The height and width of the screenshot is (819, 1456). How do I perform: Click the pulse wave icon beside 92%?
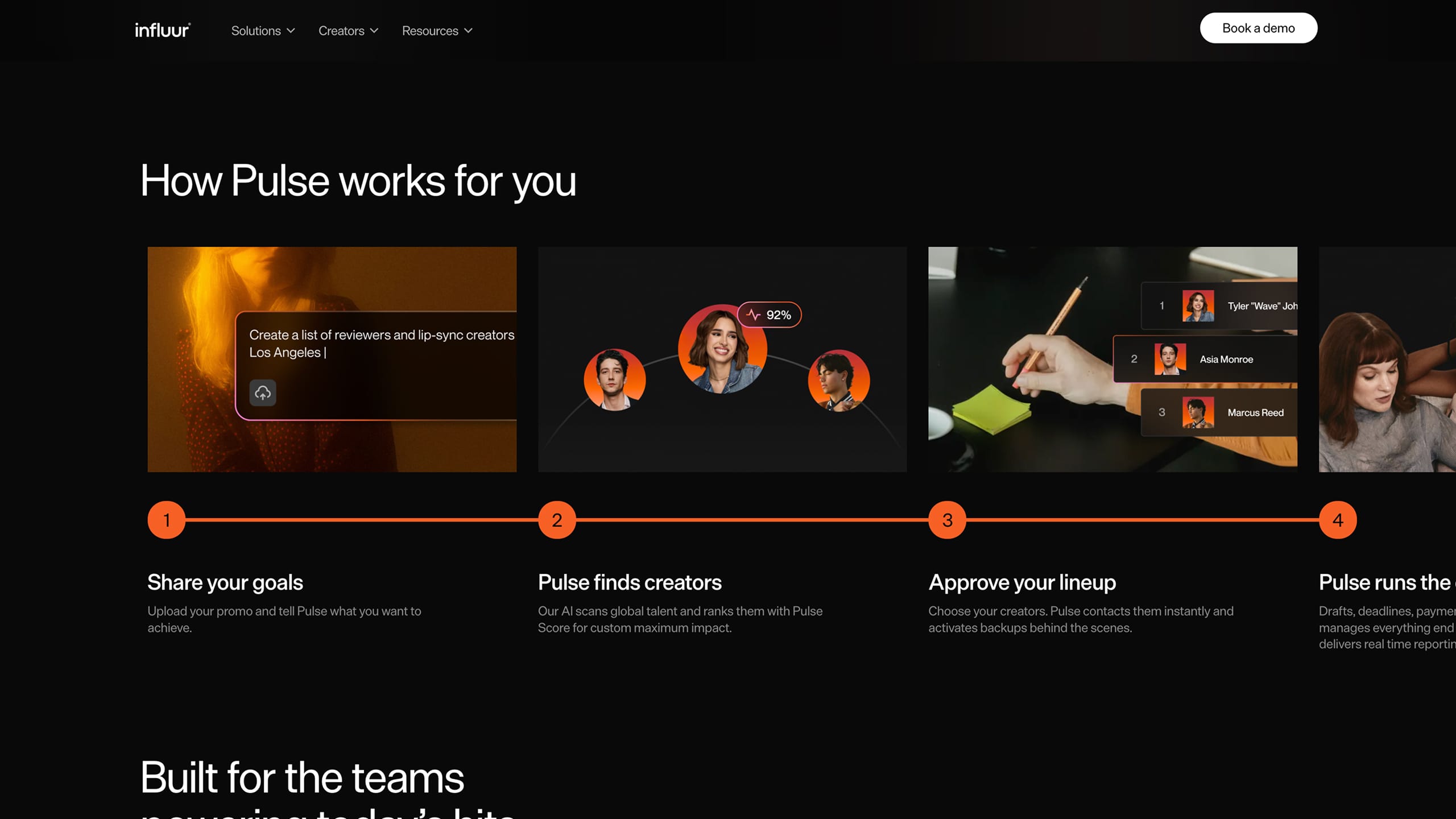tap(754, 315)
